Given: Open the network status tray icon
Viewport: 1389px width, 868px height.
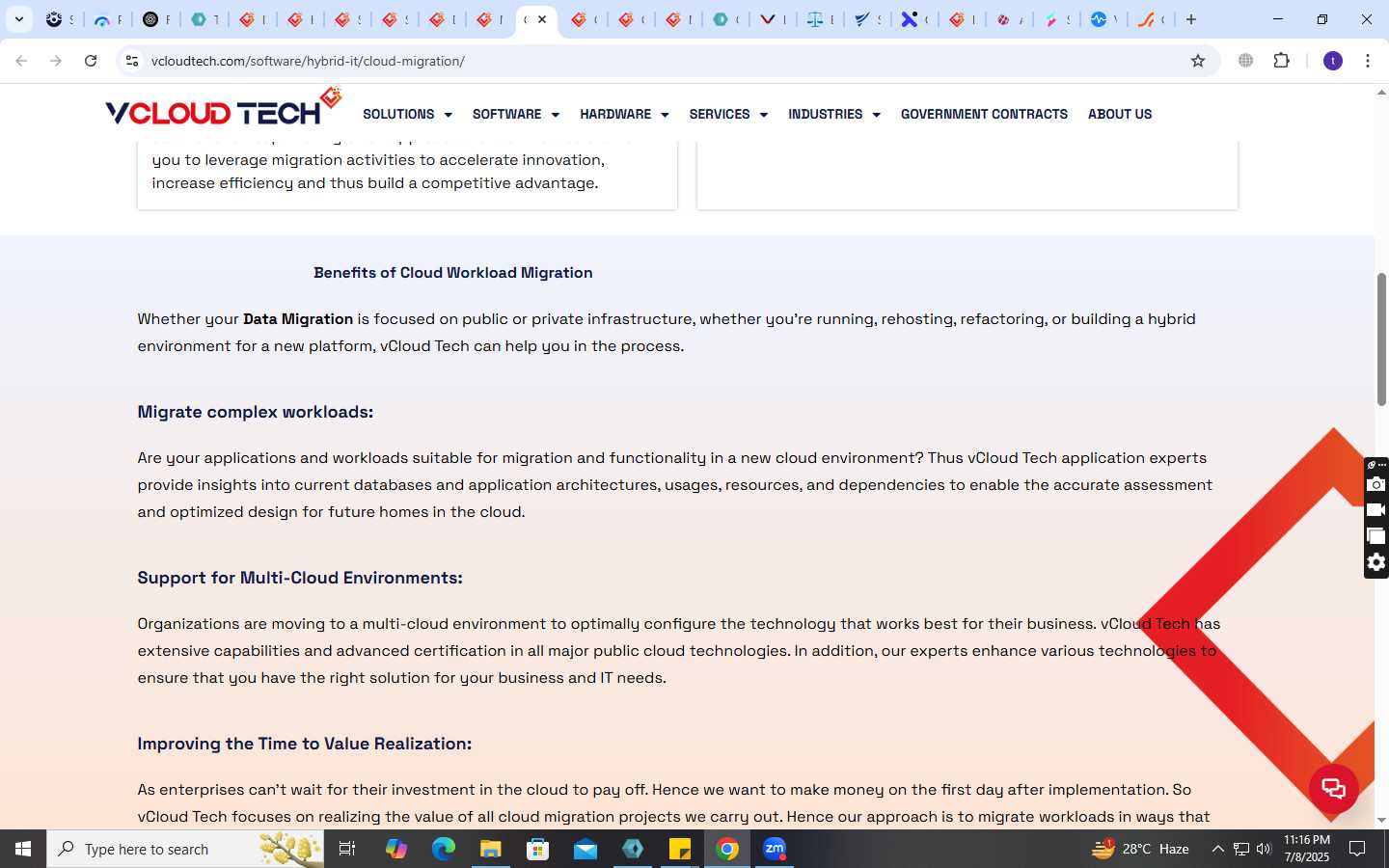Looking at the screenshot, I should pos(1241,849).
